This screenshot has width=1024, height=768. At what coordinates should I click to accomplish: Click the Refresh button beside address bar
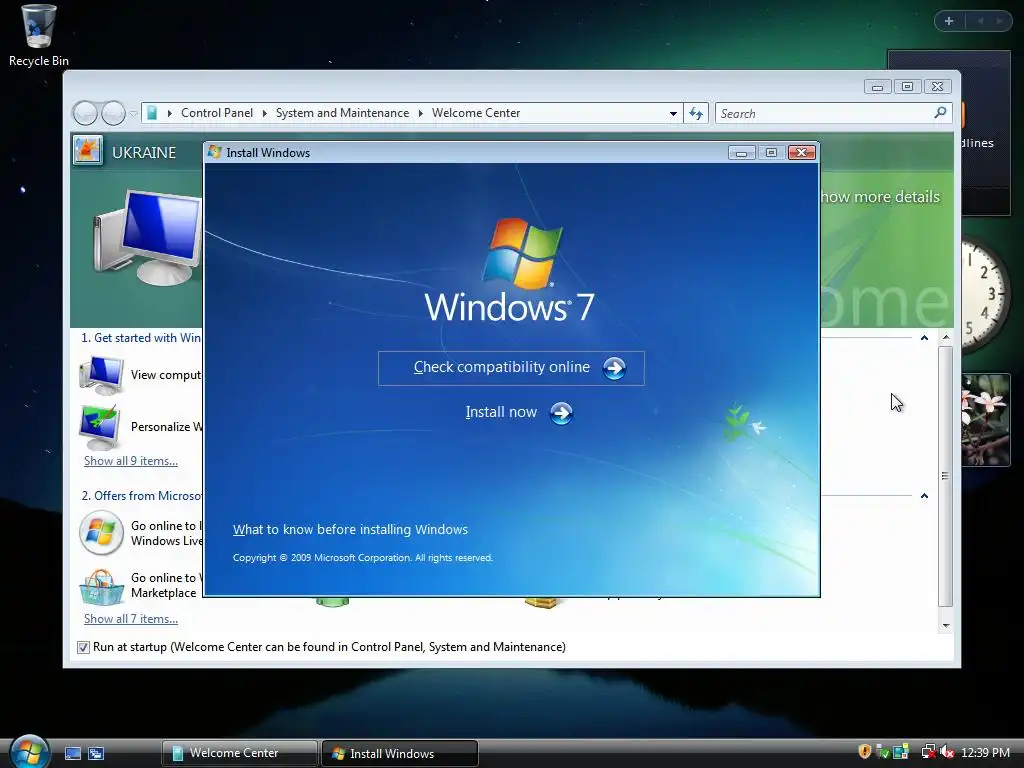(696, 114)
